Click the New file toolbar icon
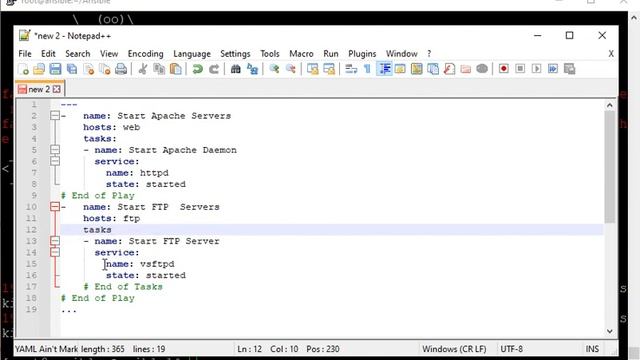This screenshot has height=360, width=640. [x=23, y=69]
